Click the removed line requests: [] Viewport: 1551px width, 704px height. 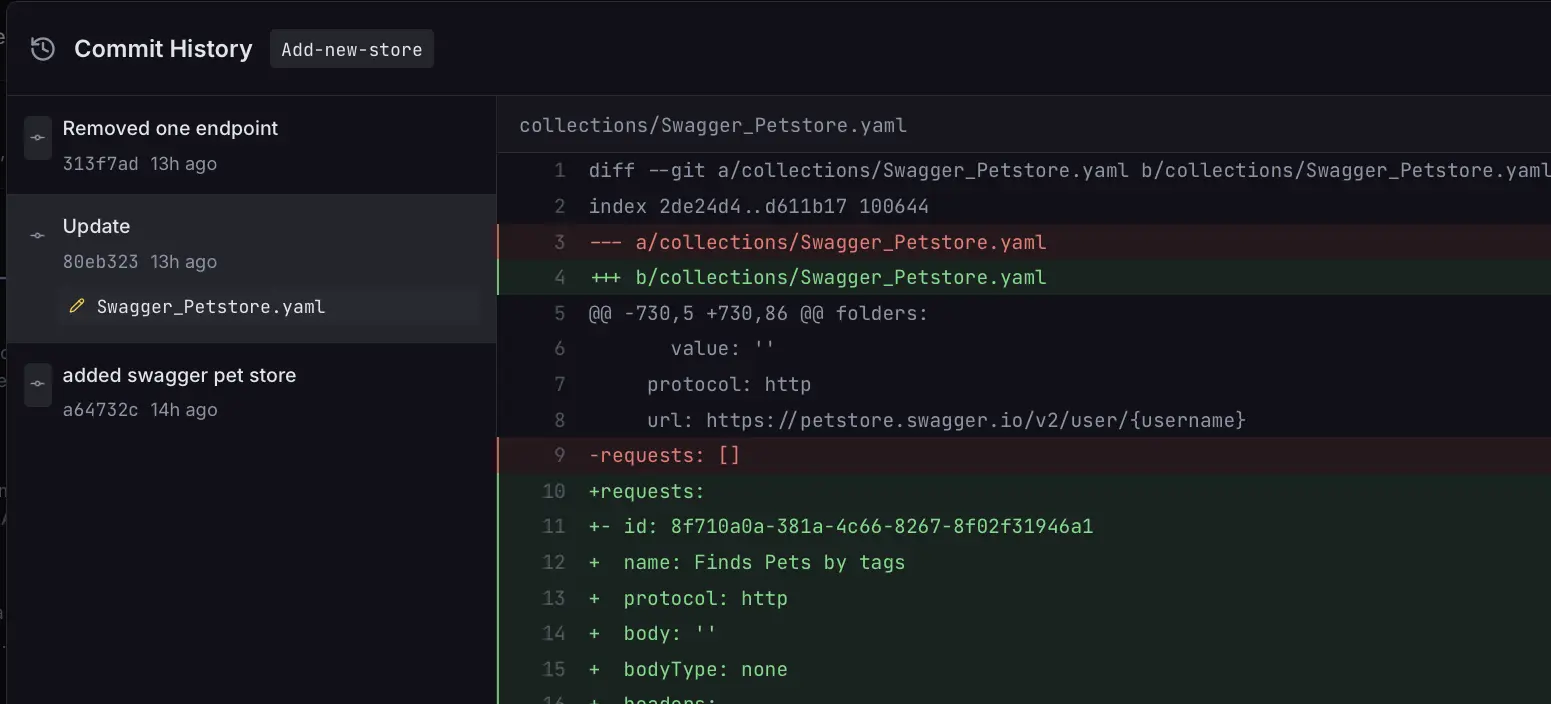click(665, 455)
